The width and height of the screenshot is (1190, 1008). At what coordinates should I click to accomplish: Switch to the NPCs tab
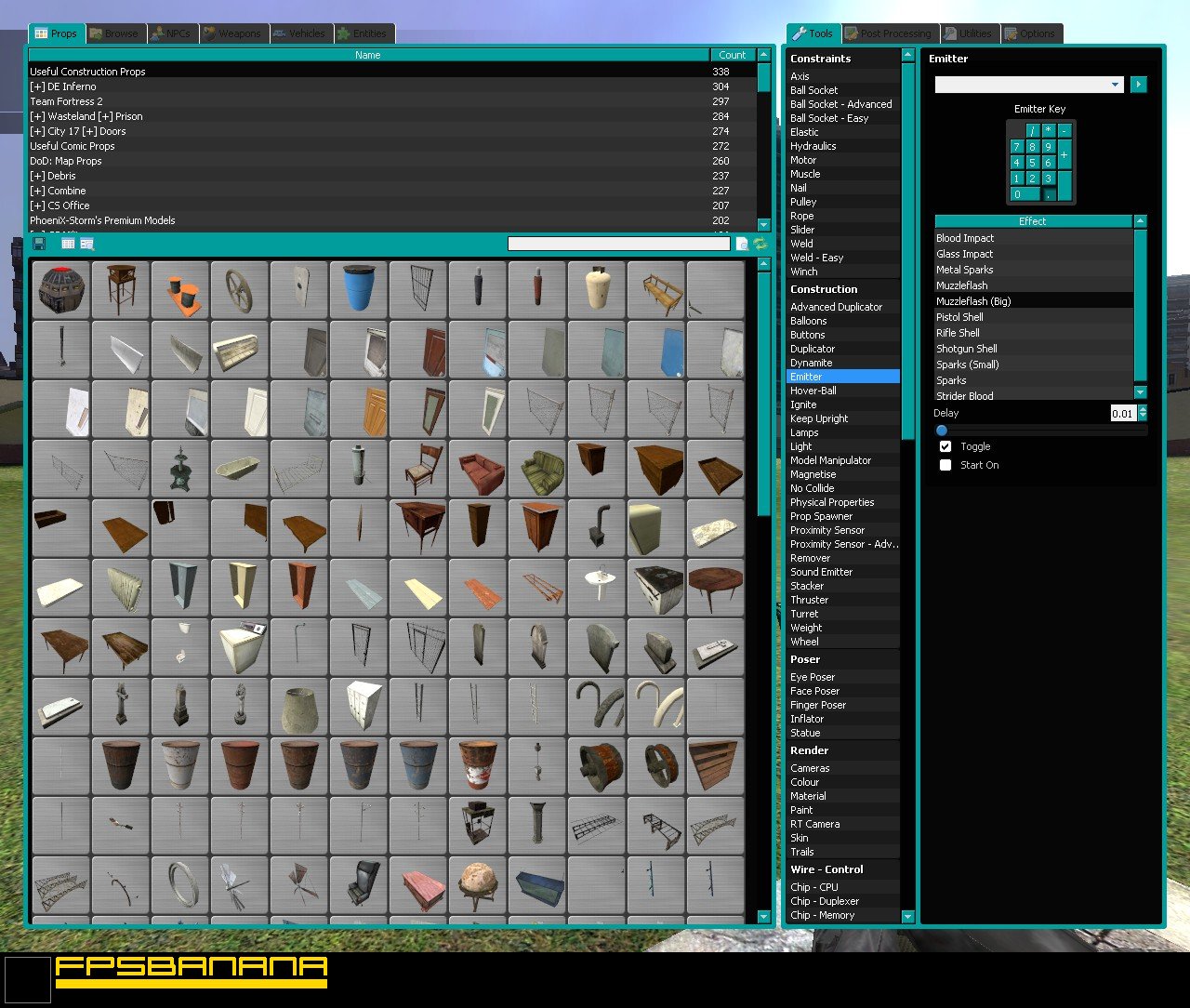(x=172, y=33)
